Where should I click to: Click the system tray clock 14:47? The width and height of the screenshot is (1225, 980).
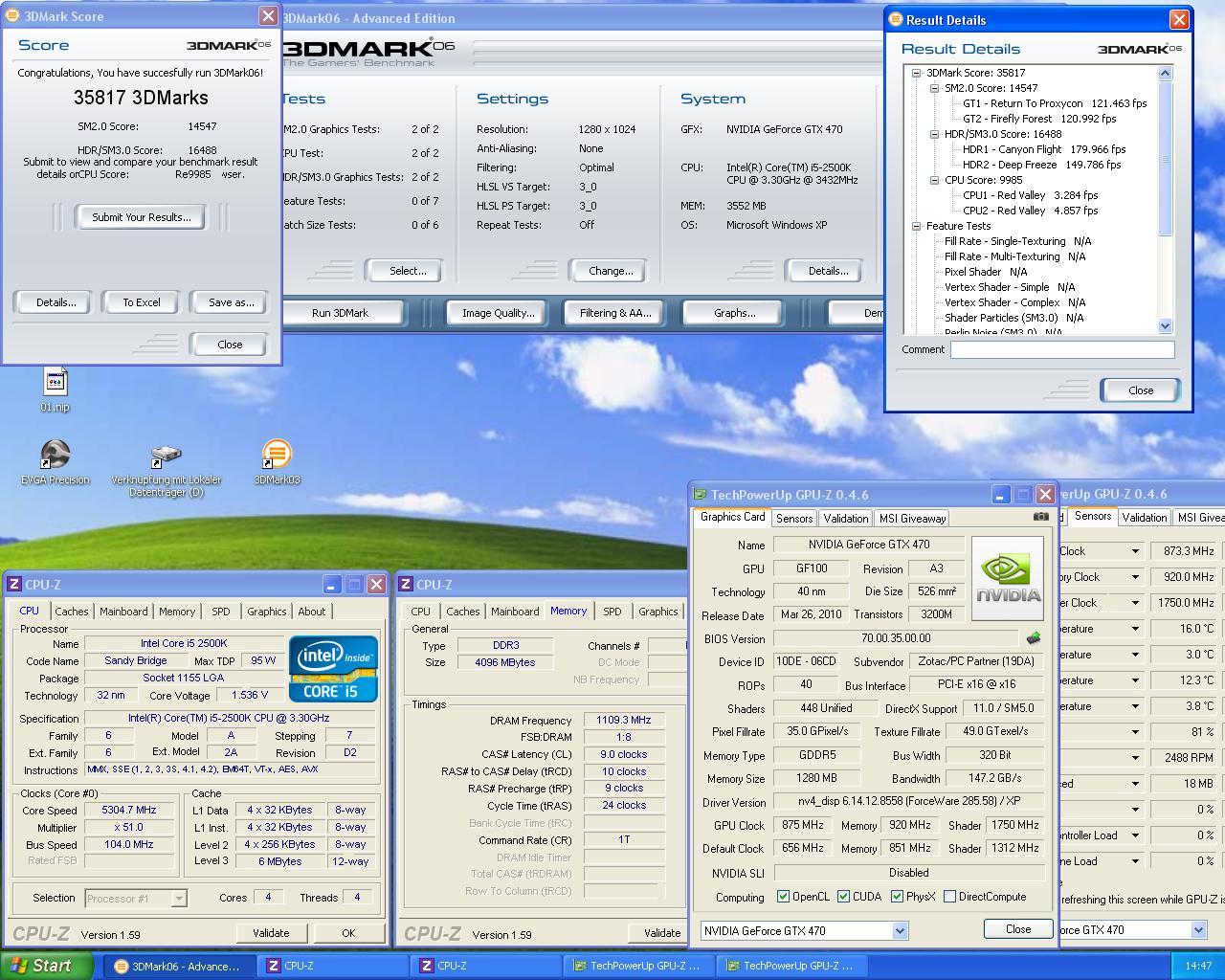pyautogui.click(x=1198, y=966)
